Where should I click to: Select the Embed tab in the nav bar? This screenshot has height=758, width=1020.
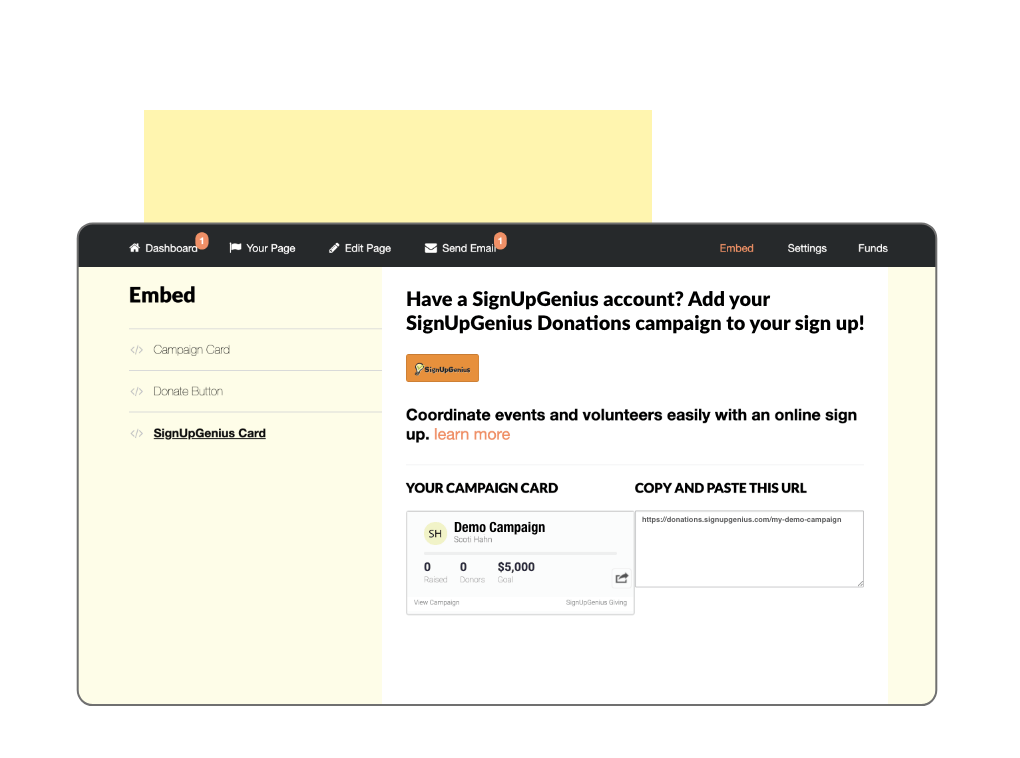[736, 248]
